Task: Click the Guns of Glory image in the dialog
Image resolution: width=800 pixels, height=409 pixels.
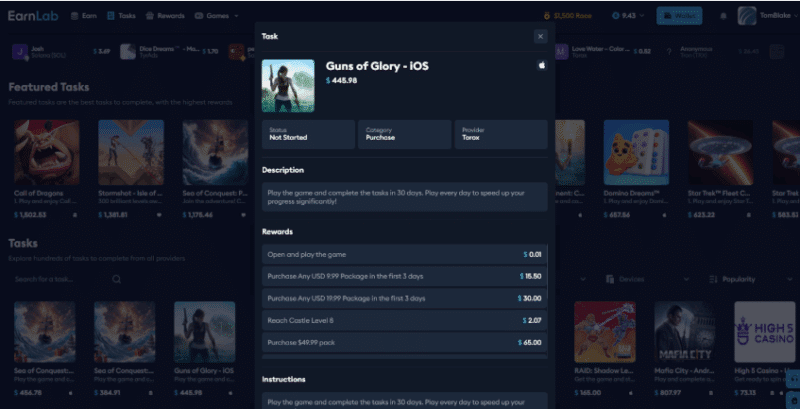Action: (288, 86)
